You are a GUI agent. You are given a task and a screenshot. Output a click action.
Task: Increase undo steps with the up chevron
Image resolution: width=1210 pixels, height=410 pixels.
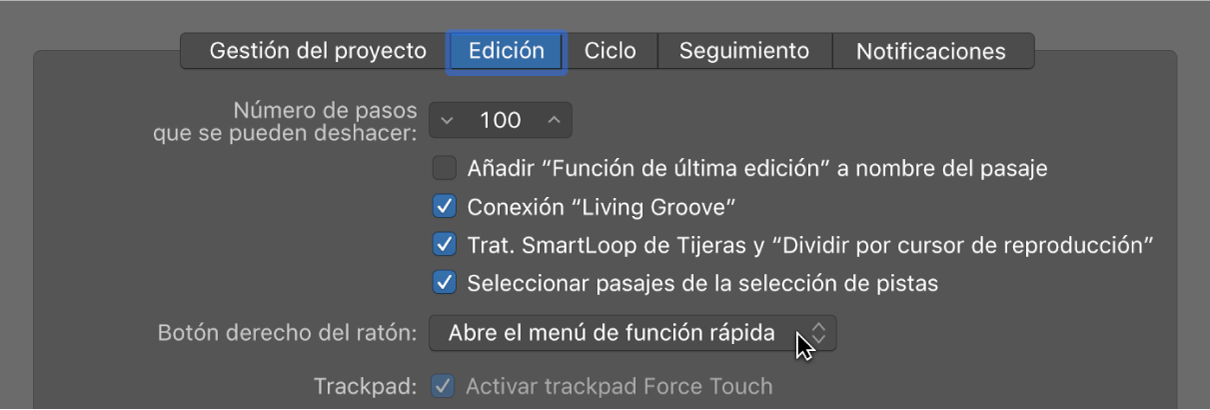[554, 121]
